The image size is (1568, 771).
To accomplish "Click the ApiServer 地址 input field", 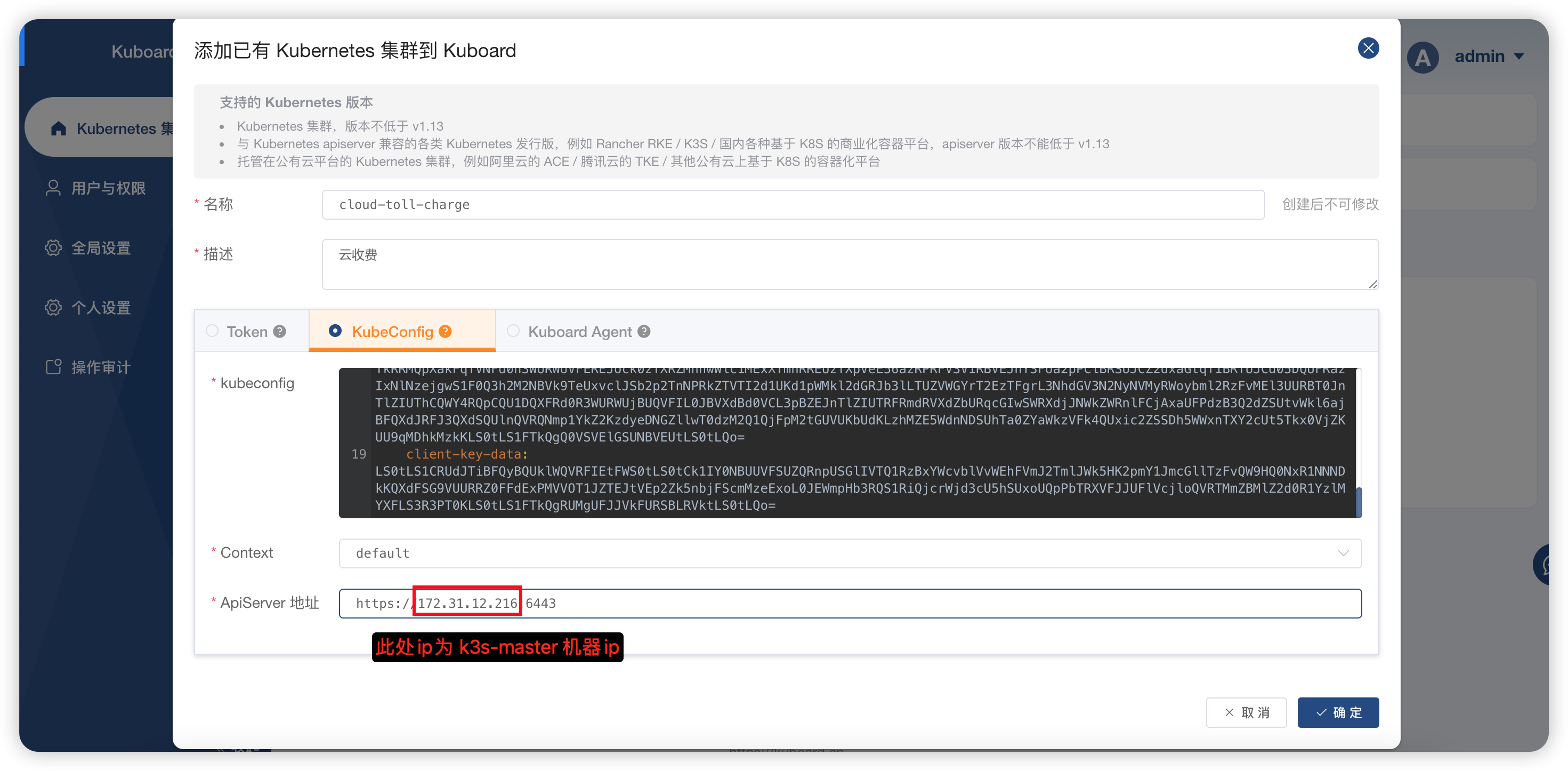I will point(850,603).
